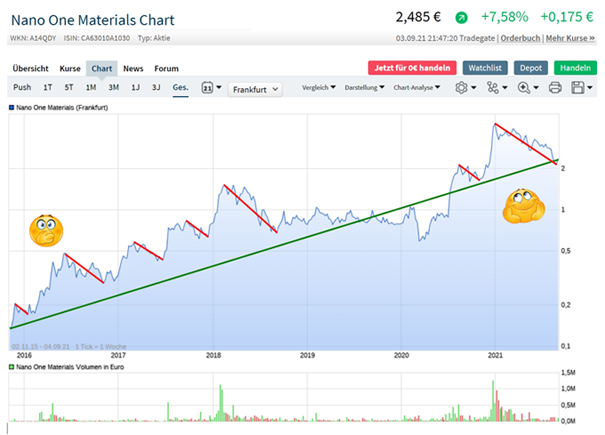Open the Chart-Analyse dropdown menu
Viewport: 605px width, 435px height.
coord(417,88)
